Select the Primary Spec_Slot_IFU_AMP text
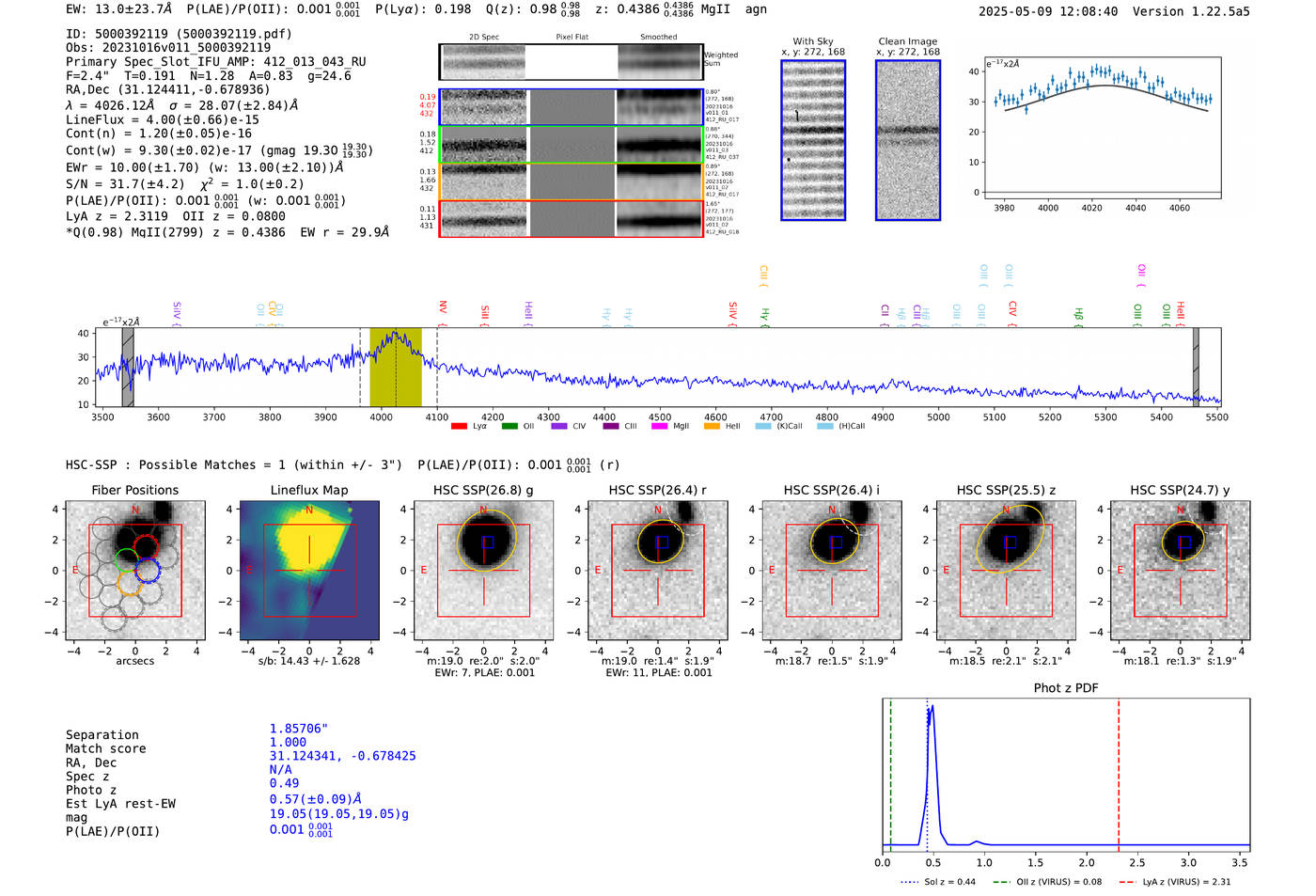1316x896 pixels. (216, 62)
